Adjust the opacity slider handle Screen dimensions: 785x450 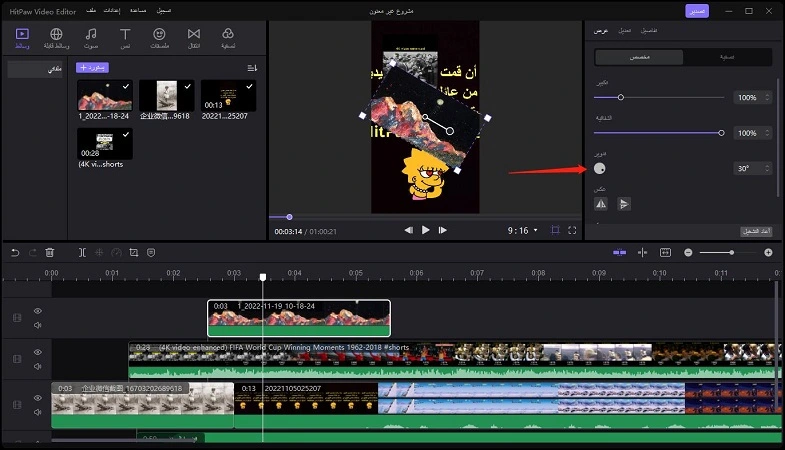pos(721,133)
